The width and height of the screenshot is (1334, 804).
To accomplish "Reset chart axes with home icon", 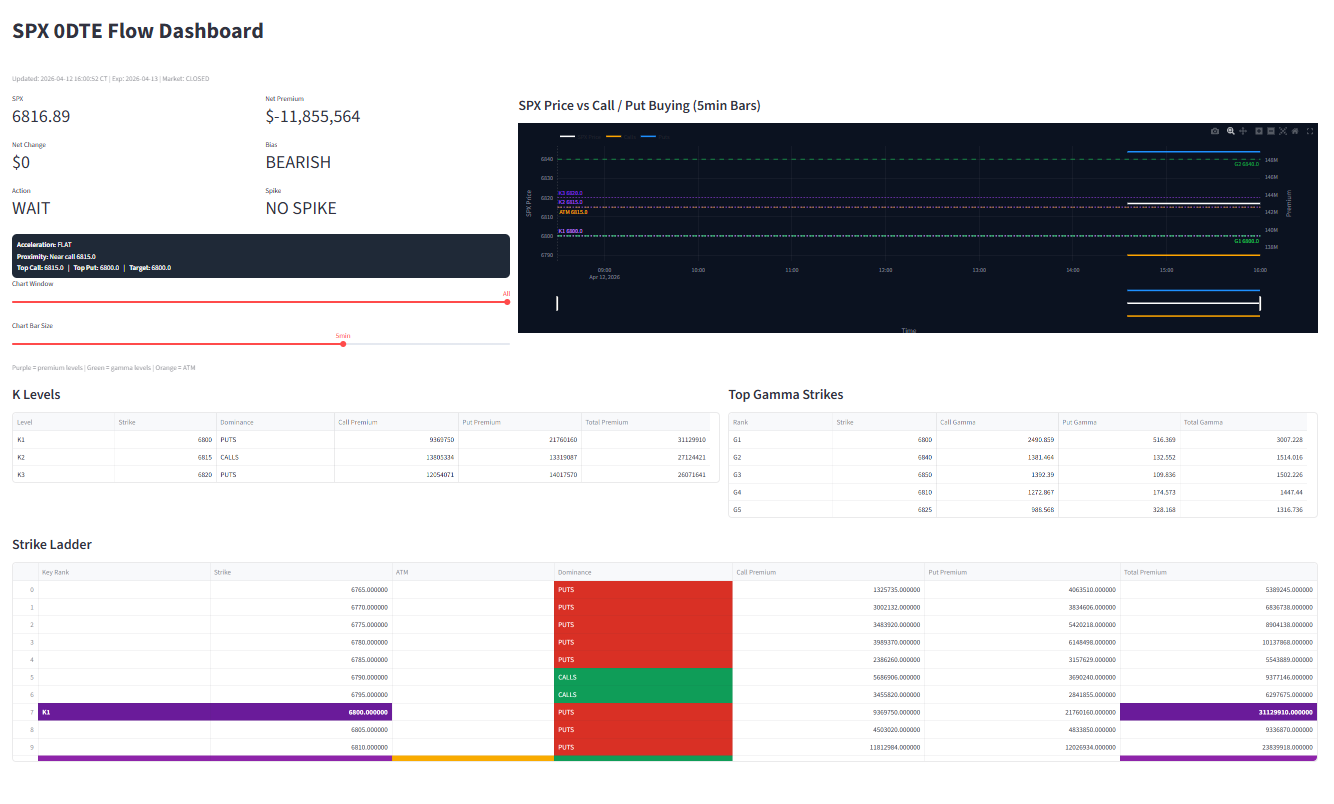I will [1295, 131].
